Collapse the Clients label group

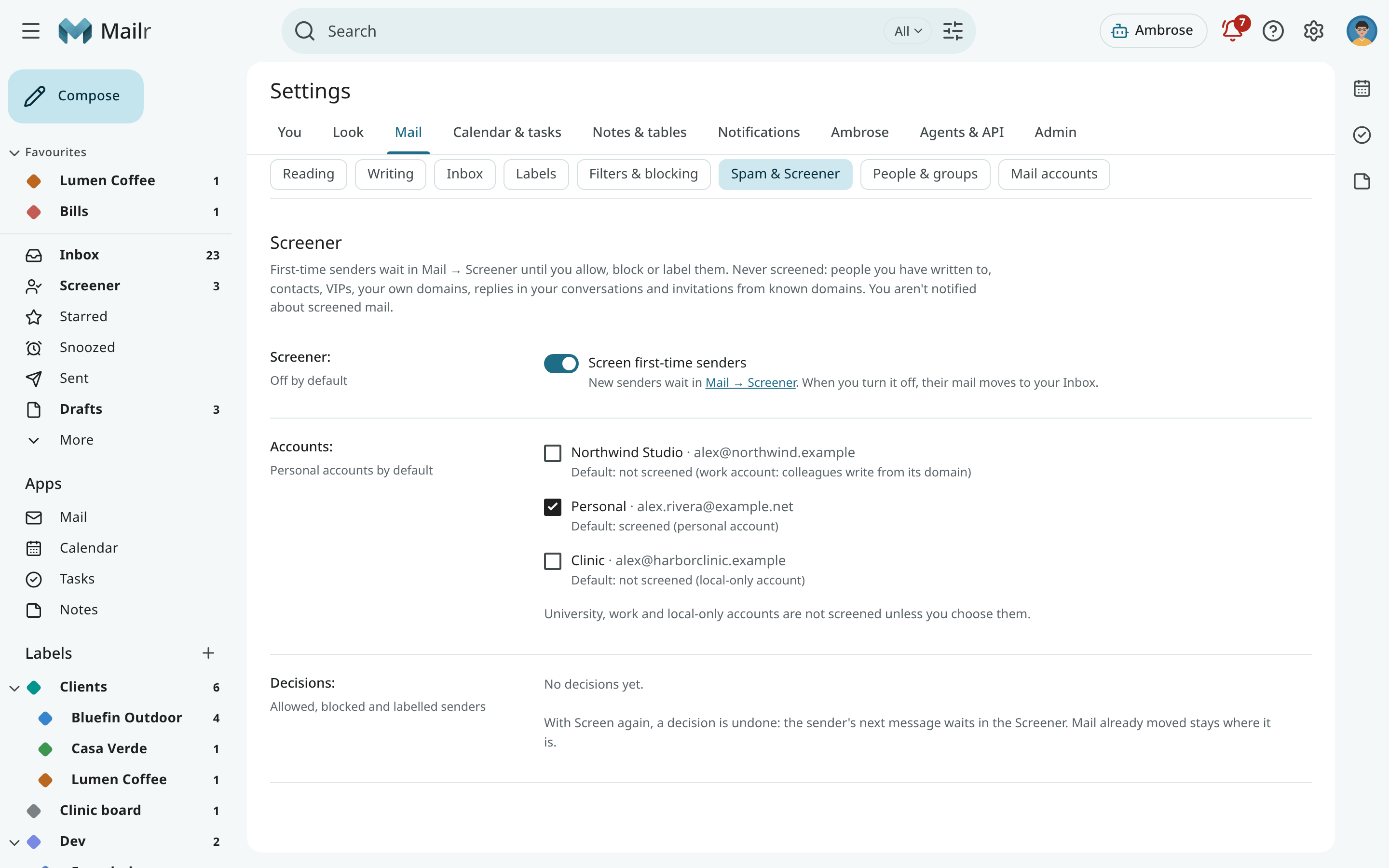point(14,688)
